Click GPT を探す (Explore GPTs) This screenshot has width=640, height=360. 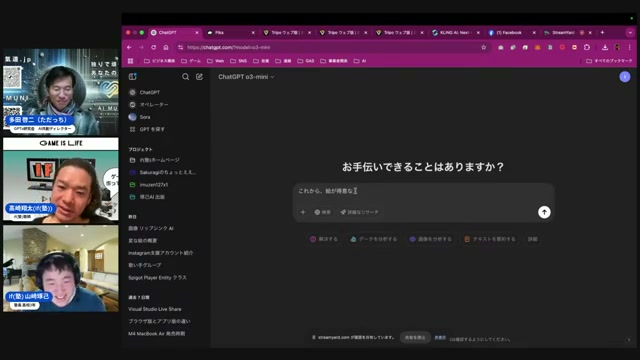point(147,129)
